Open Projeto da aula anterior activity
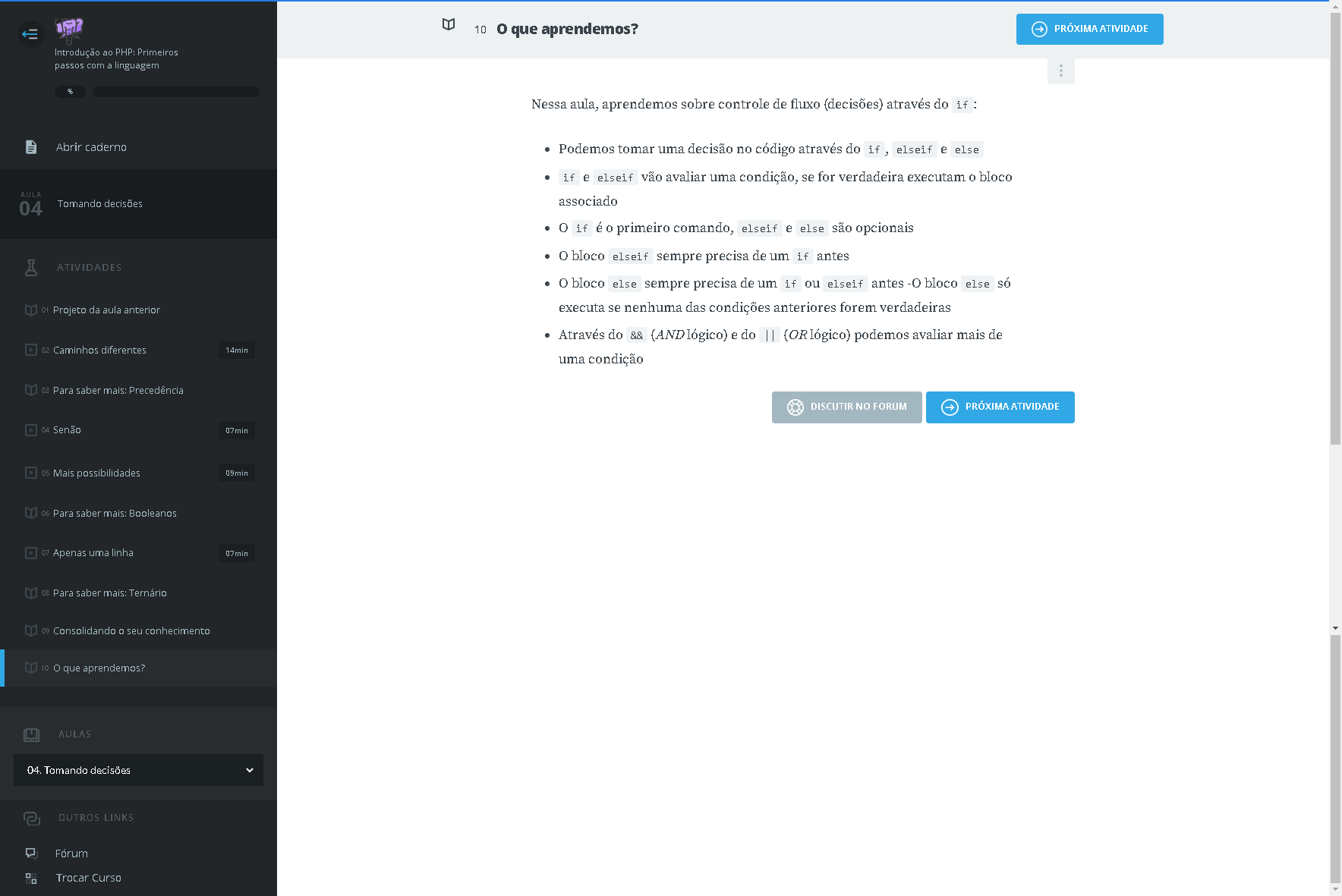This screenshot has height=896, width=1342. point(106,310)
